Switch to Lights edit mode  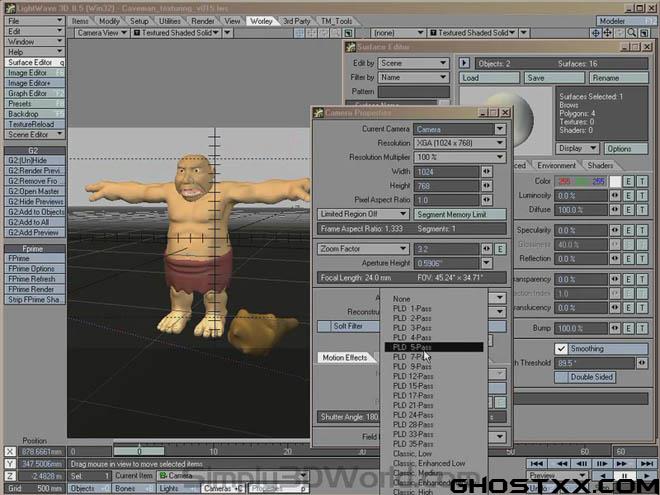coord(178,488)
